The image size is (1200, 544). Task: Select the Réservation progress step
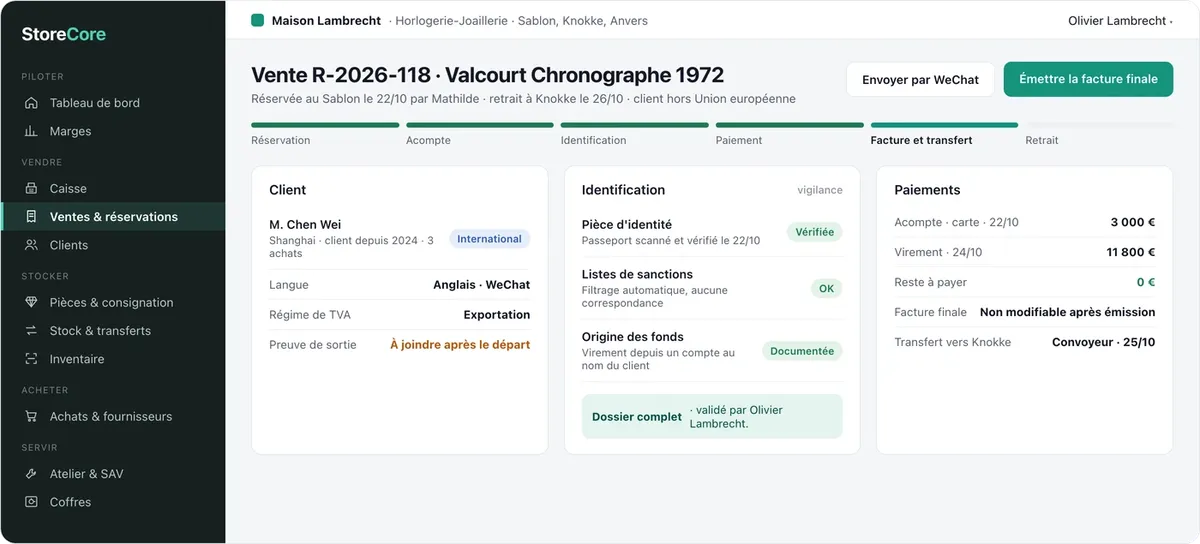(325, 134)
